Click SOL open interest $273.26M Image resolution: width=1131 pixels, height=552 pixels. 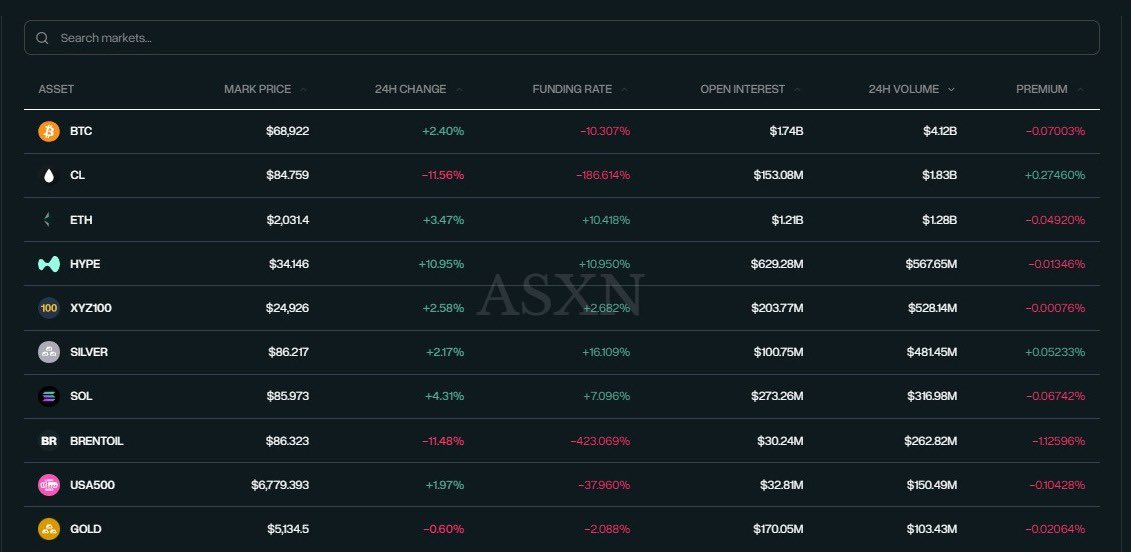click(x=778, y=396)
